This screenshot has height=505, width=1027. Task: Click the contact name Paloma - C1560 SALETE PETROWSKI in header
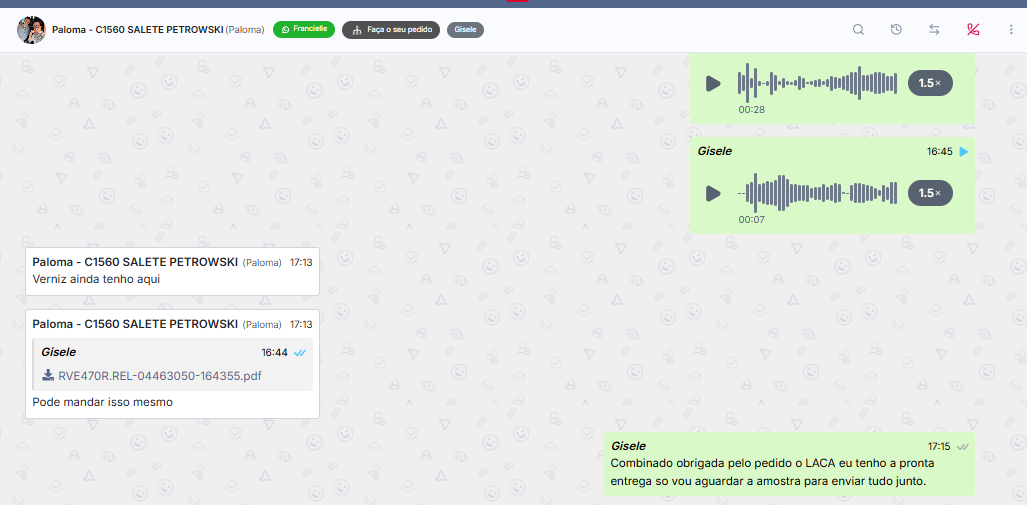pyautogui.click(x=136, y=30)
